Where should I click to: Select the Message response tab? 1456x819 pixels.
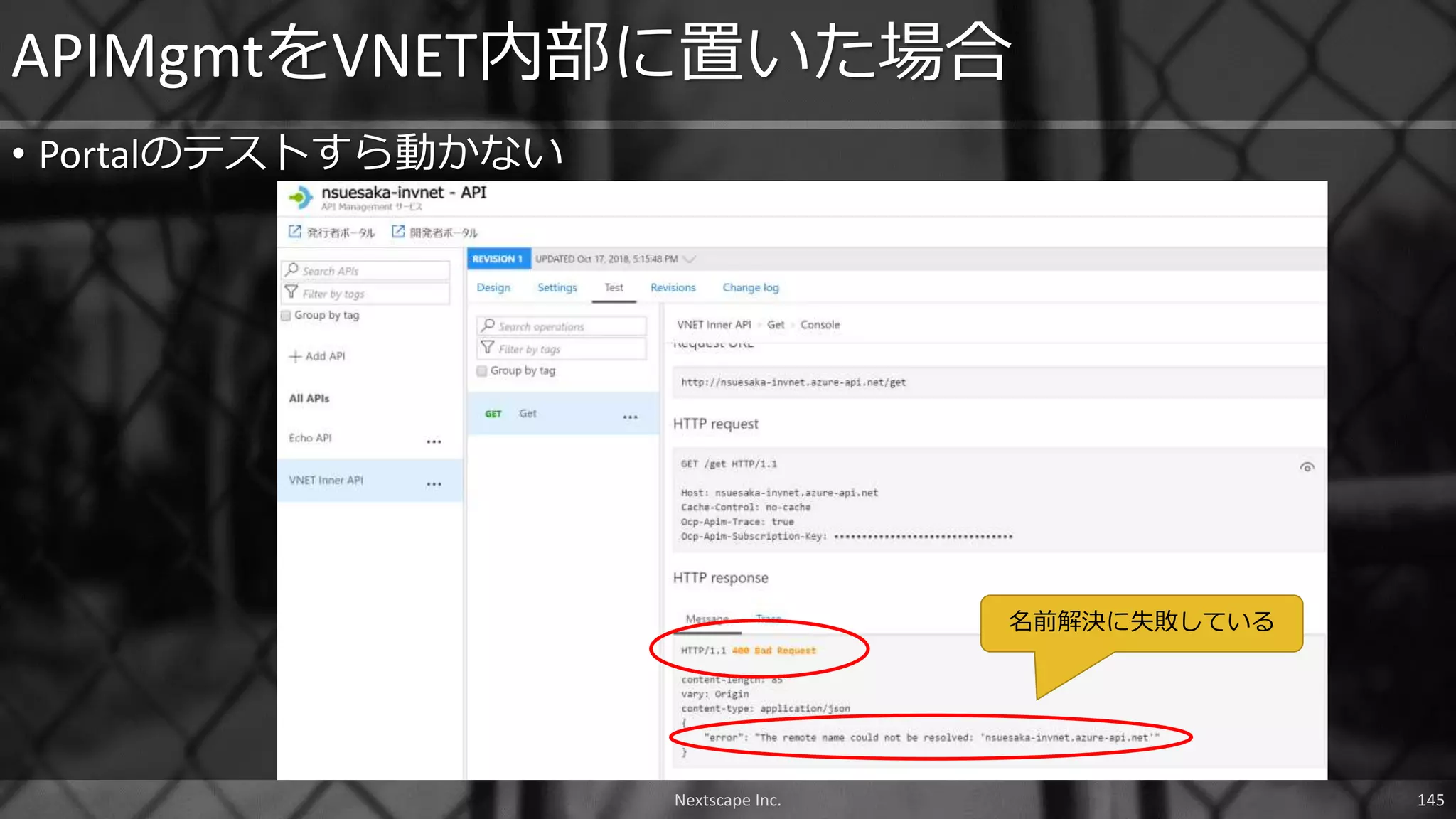[x=707, y=619]
